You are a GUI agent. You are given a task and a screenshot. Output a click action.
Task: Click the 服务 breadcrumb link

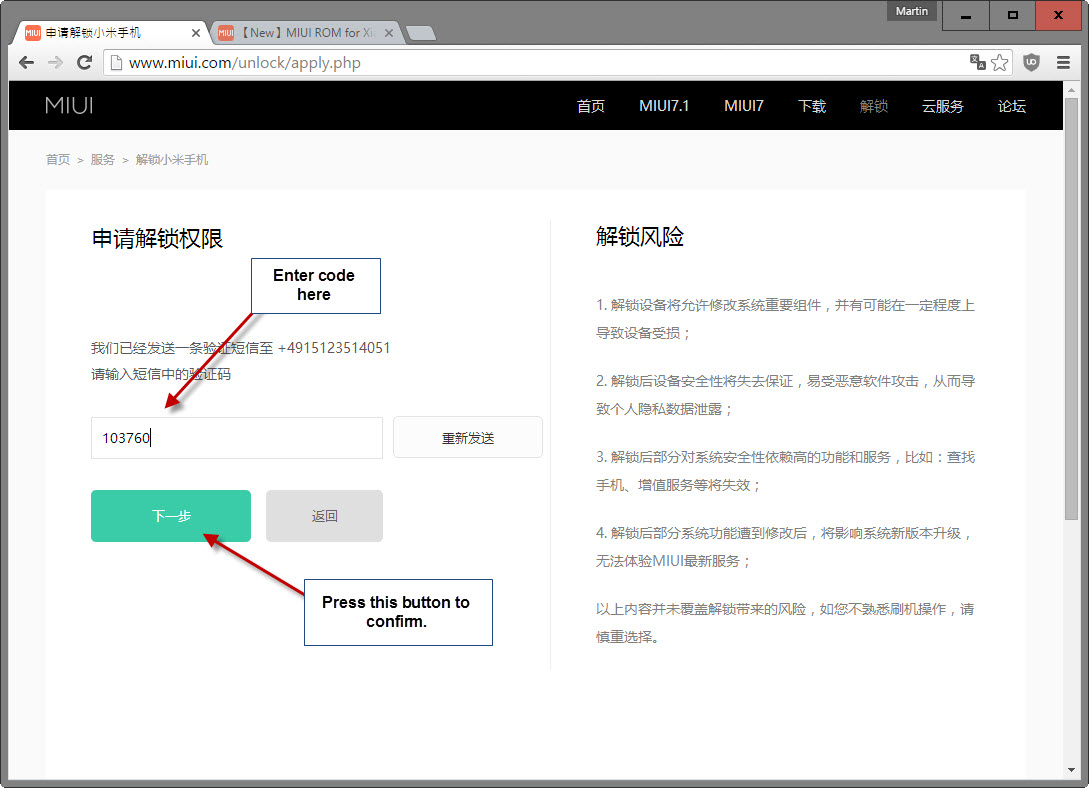[102, 160]
